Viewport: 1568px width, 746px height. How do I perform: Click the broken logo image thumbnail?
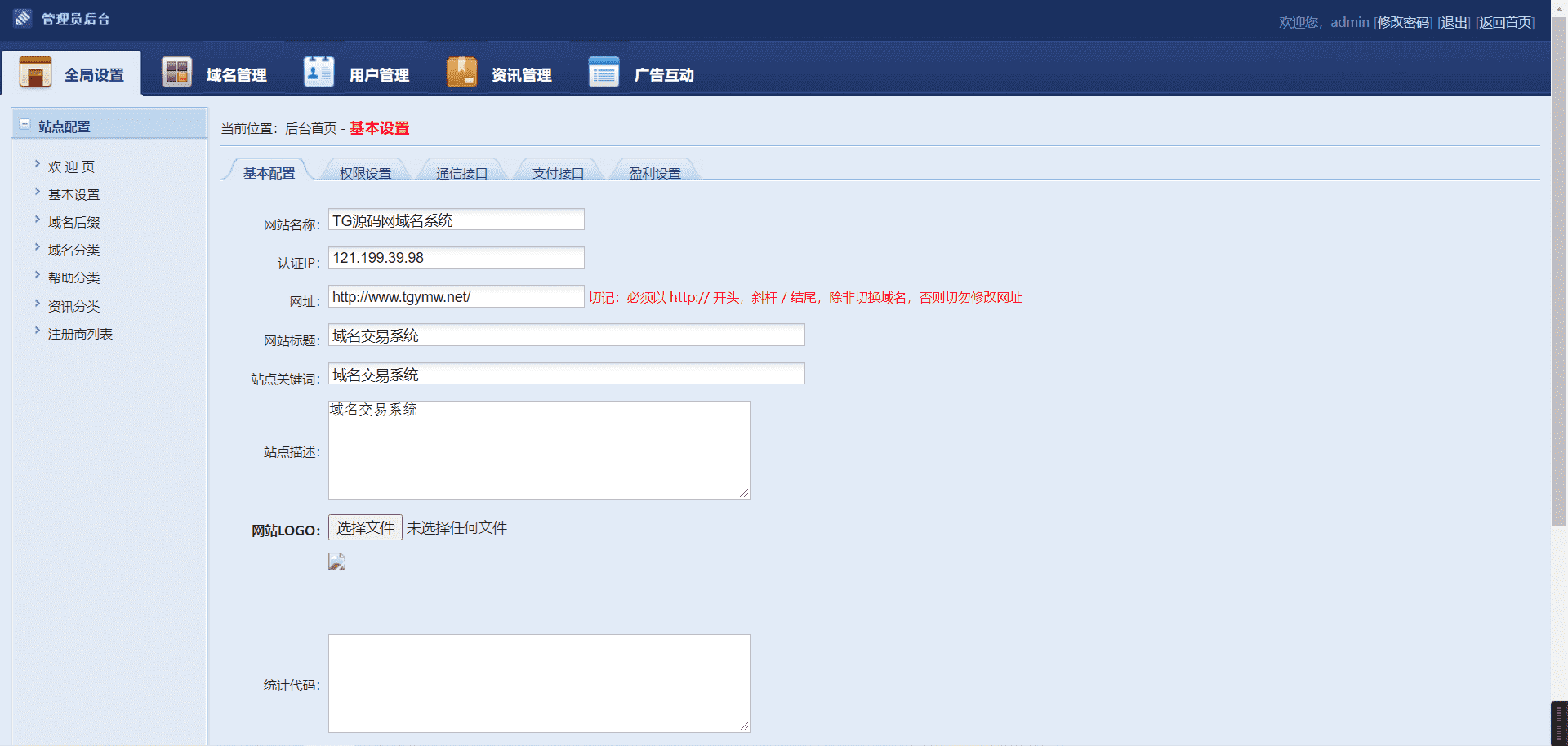(337, 562)
